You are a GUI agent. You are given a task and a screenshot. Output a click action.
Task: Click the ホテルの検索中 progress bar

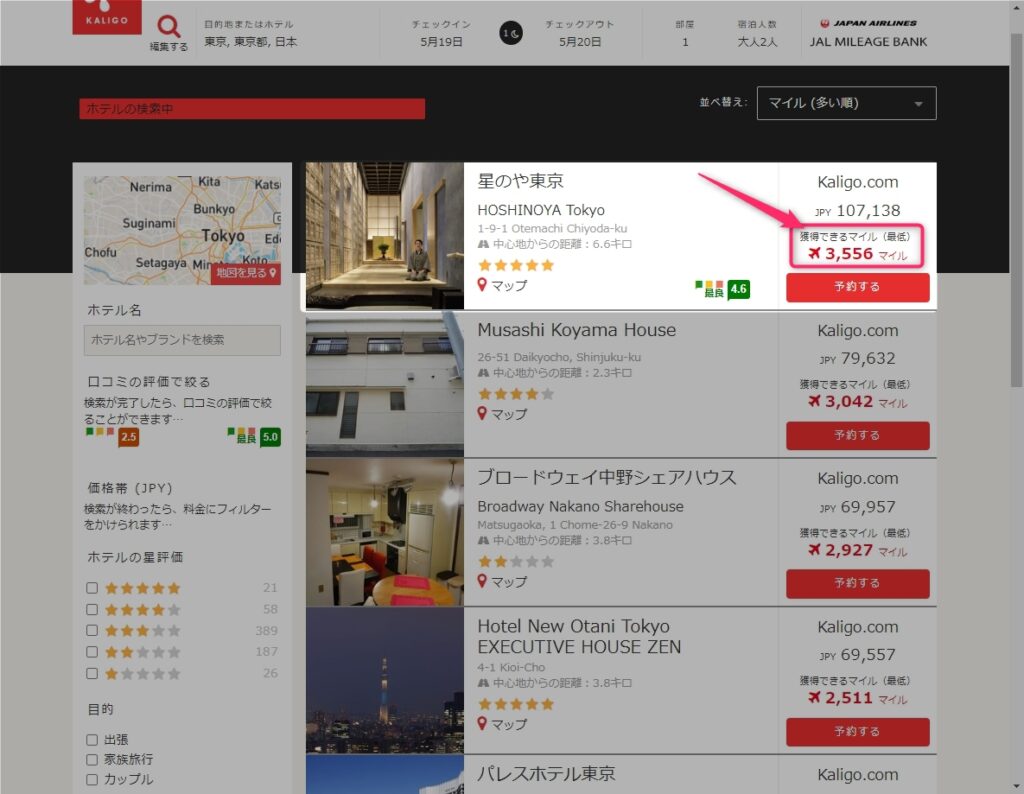pyautogui.click(x=252, y=109)
